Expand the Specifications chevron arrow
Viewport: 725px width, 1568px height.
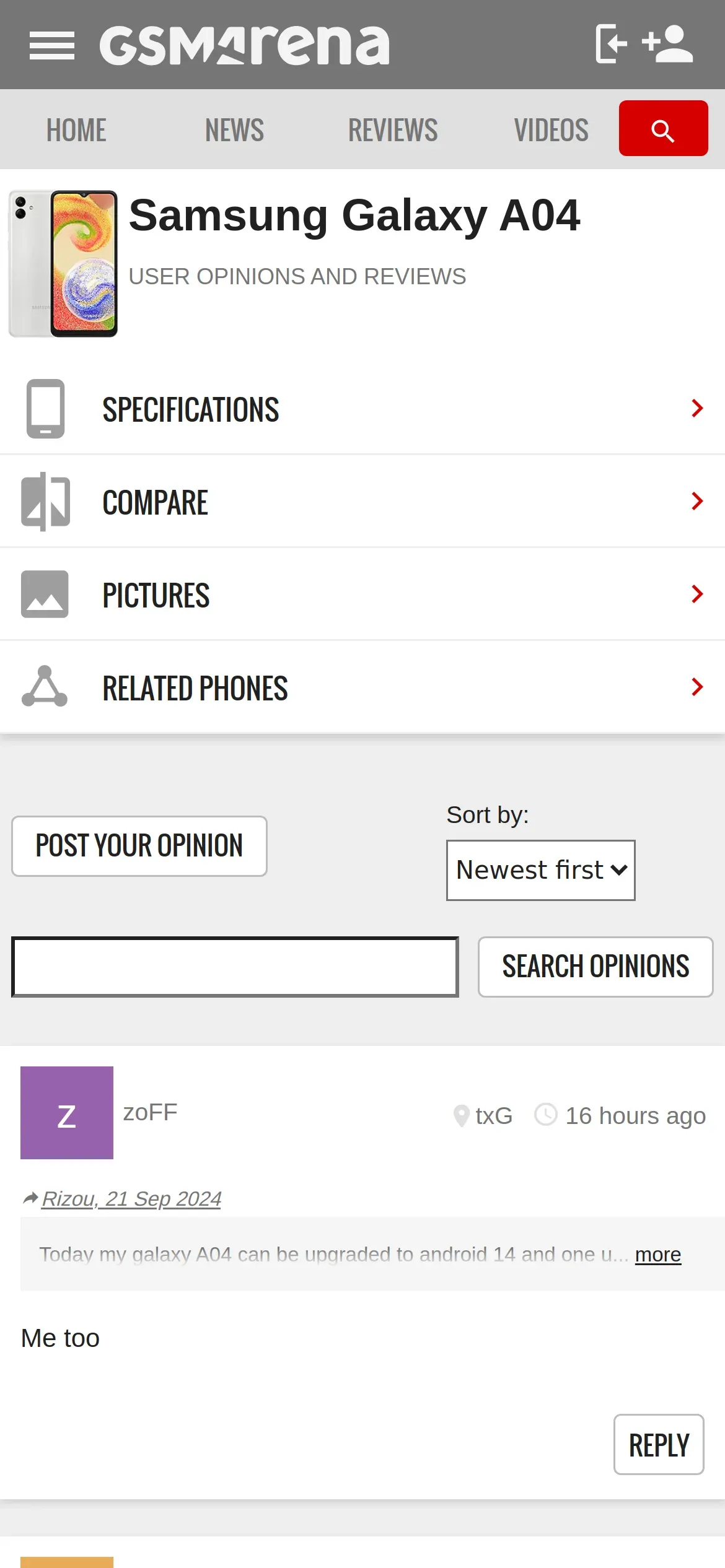click(x=697, y=408)
